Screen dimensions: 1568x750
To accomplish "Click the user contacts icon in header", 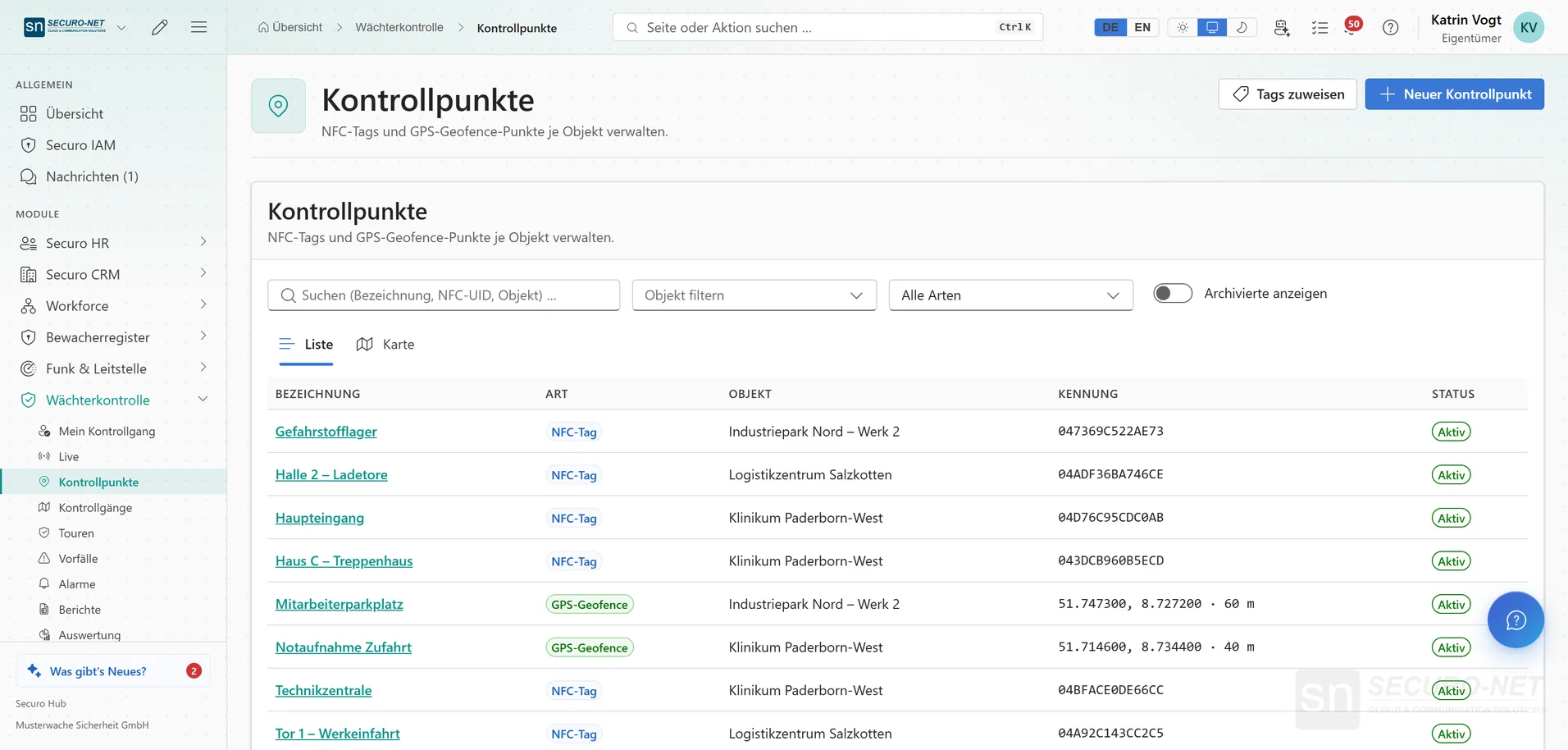I will 1282,27.
